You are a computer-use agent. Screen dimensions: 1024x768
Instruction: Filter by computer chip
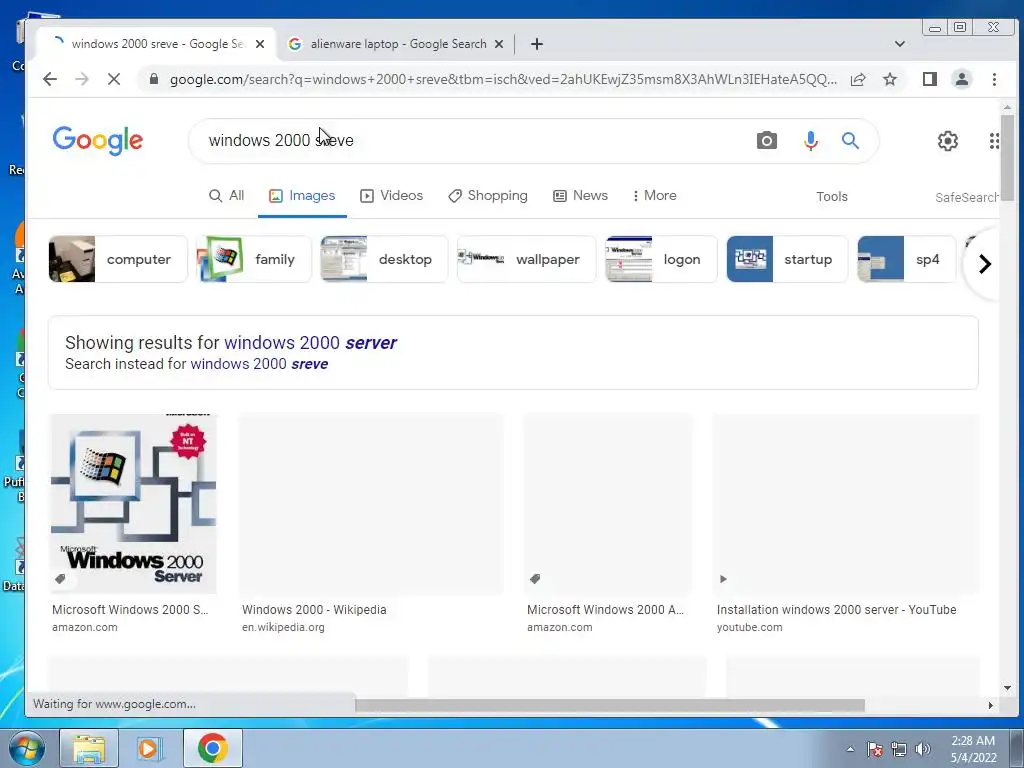(x=118, y=259)
